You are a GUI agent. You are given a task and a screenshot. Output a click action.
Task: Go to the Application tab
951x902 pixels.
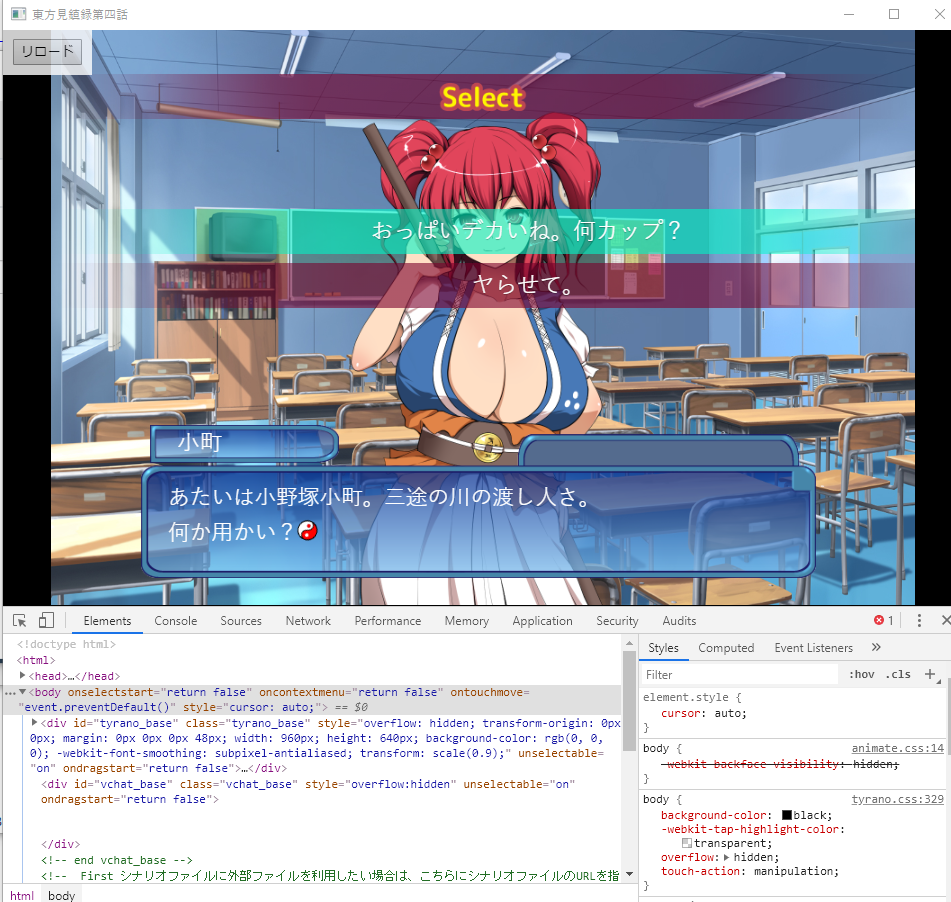pyautogui.click(x=542, y=621)
